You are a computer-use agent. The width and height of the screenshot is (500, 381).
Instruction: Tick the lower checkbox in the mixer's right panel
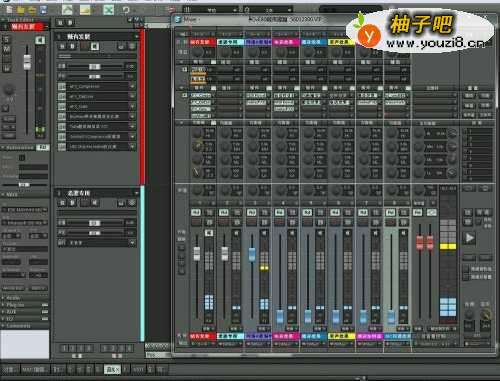pos(466,277)
